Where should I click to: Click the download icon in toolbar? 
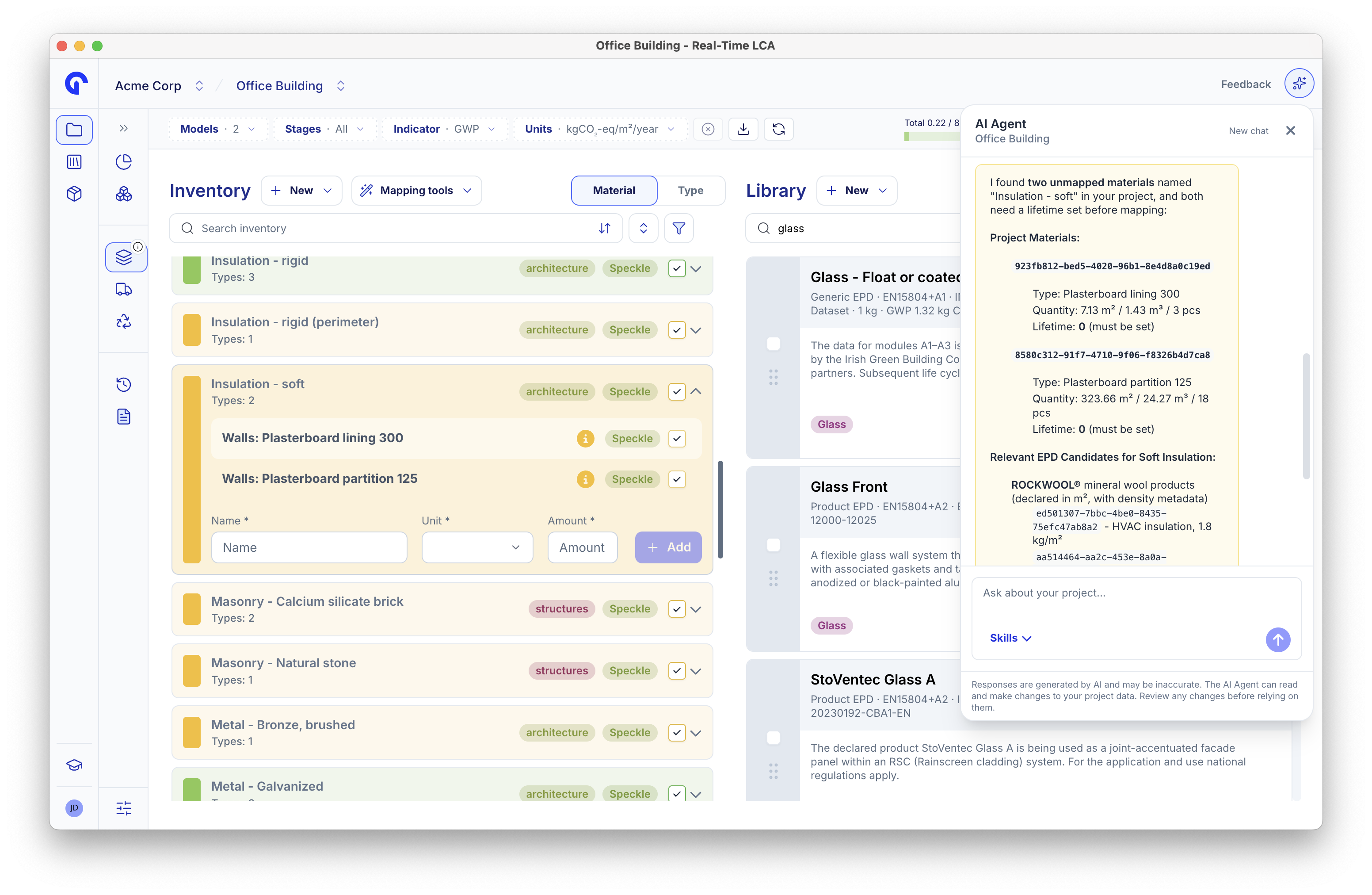tap(743, 129)
